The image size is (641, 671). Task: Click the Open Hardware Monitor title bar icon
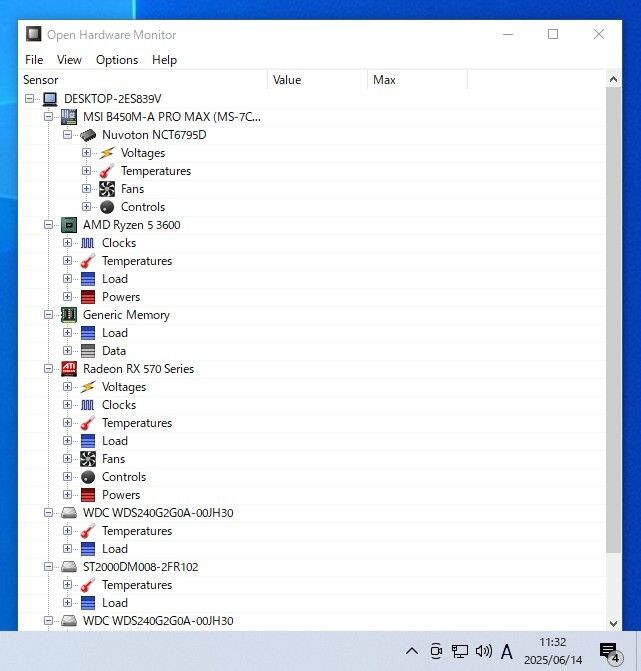pos(34,34)
